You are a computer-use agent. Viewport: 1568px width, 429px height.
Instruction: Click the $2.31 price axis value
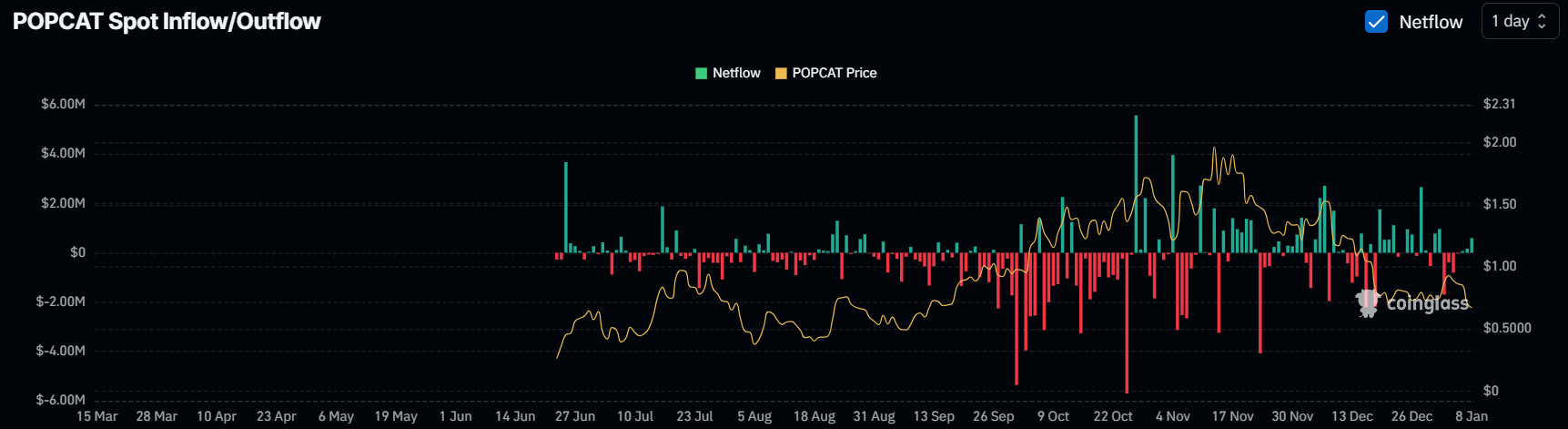tap(1500, 104)
